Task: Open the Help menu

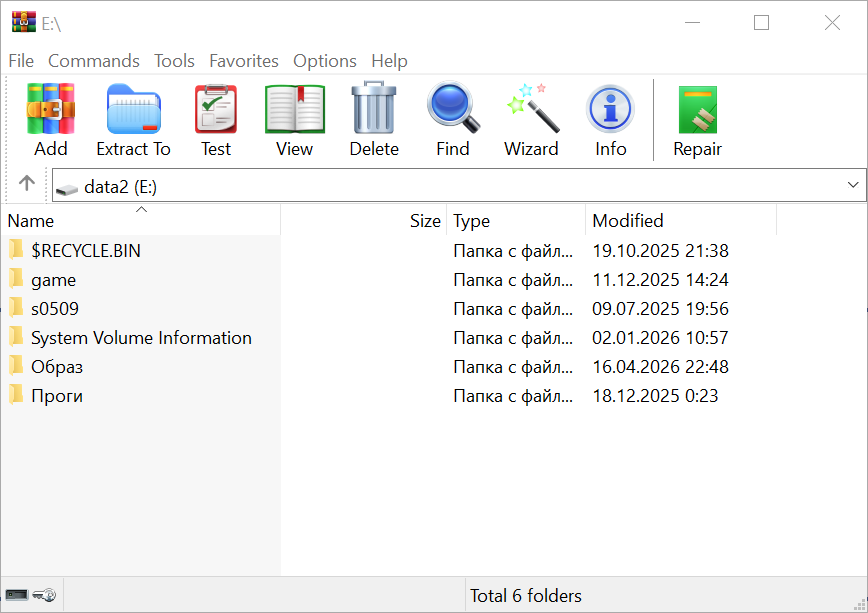Action: [389, 61]
